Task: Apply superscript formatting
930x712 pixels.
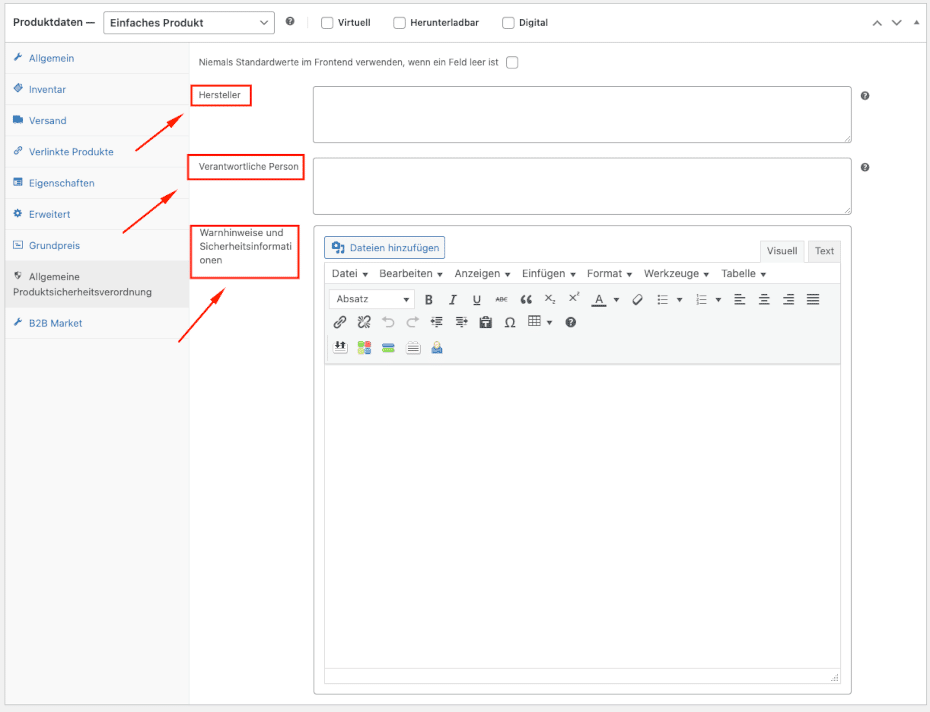Action: click(x=574, y=298)
